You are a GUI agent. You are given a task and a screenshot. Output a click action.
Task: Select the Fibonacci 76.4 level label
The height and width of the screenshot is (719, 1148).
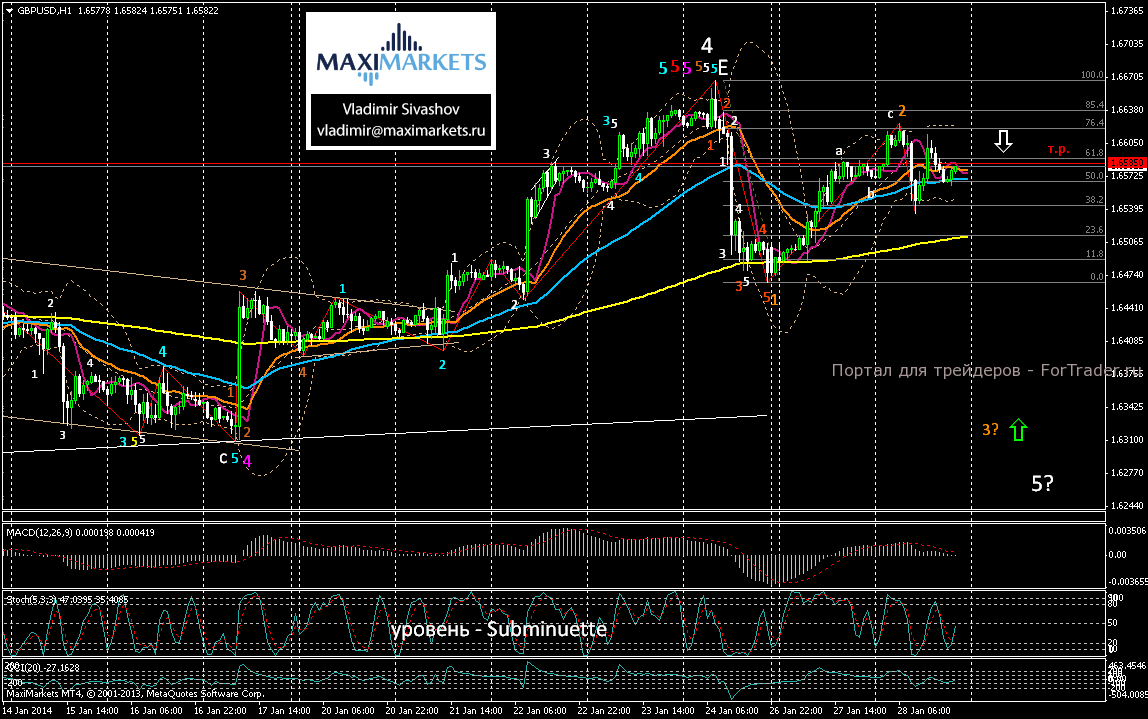tap(1095, 122)
